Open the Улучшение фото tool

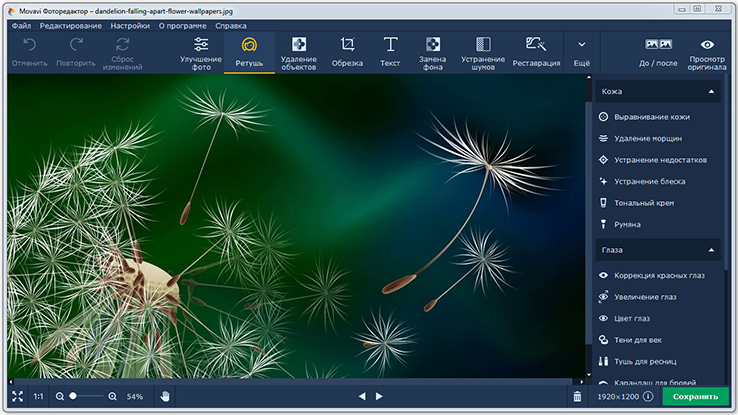pos(201,52)
